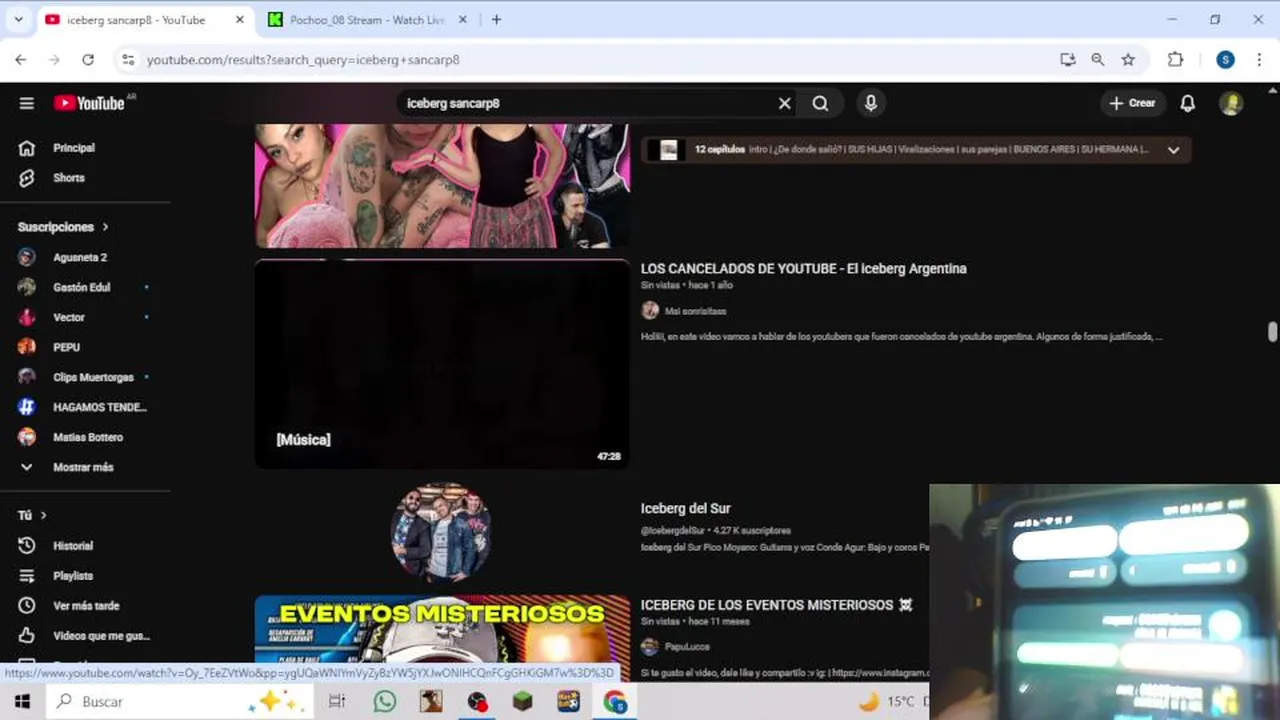Viewport: 1280px width, 720px height.
Task: Click the magnifier search button
Action: click(x=820, y=103)
